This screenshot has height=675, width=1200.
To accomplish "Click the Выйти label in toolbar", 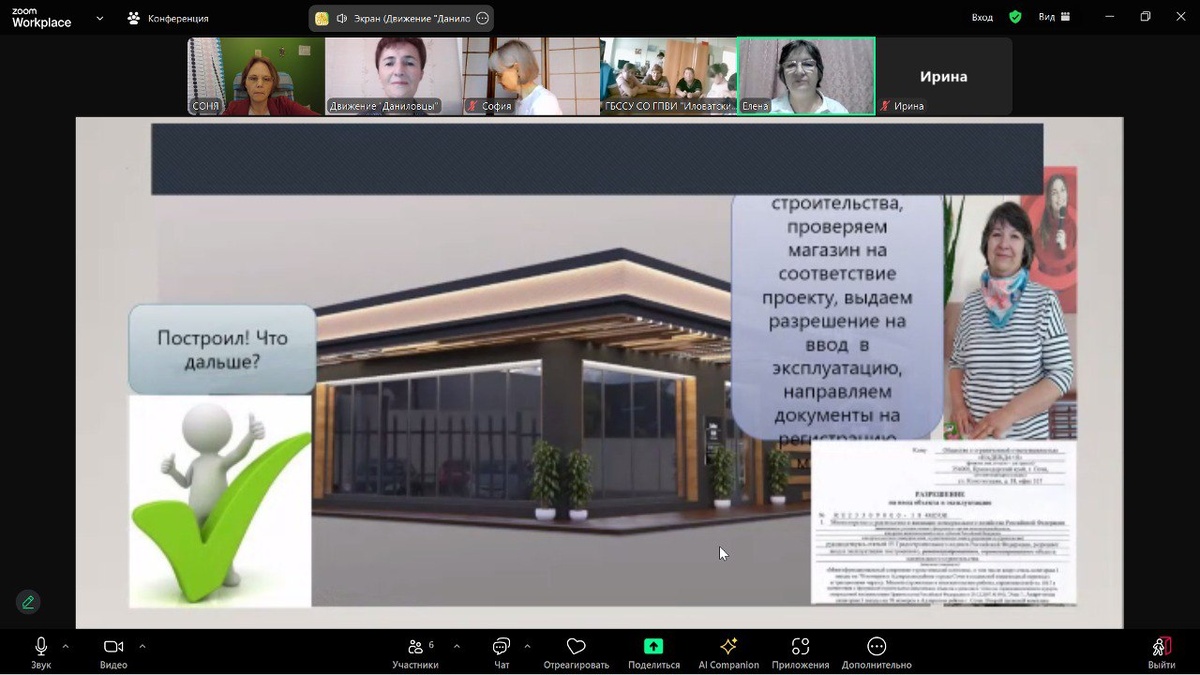I will click(1161, 665).
